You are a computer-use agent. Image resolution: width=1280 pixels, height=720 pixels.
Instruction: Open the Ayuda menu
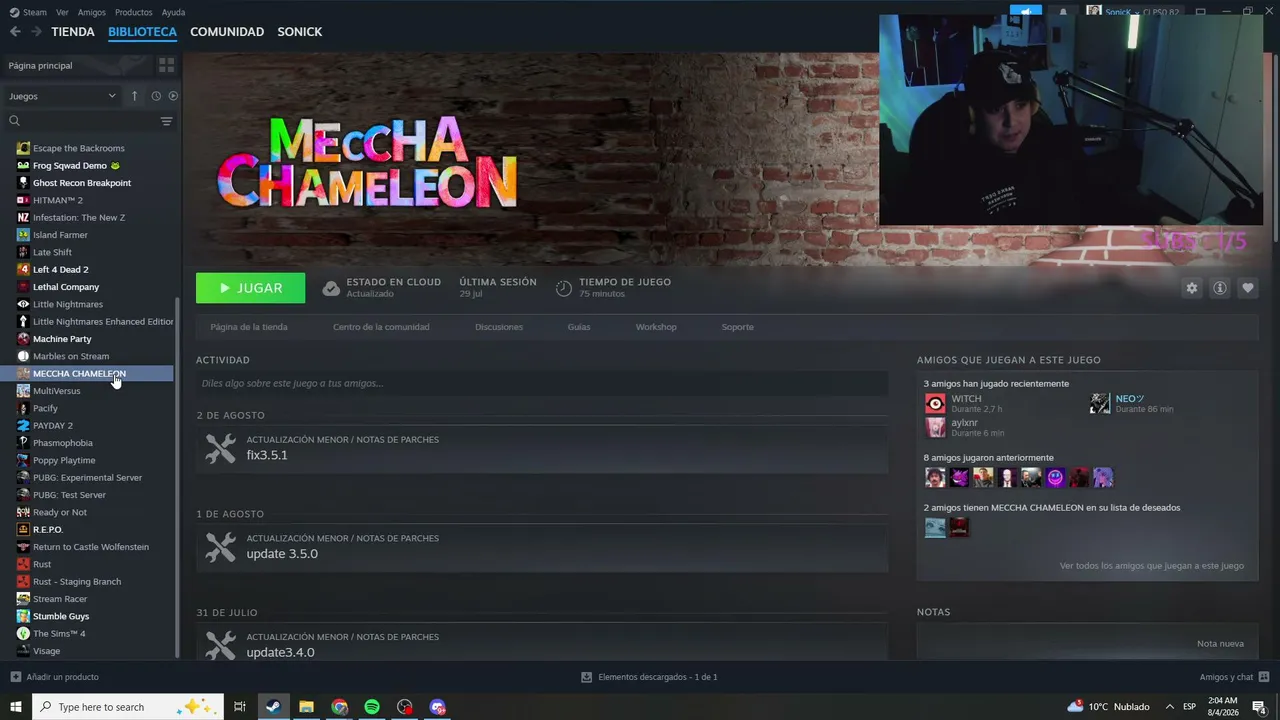pos(173,12)
